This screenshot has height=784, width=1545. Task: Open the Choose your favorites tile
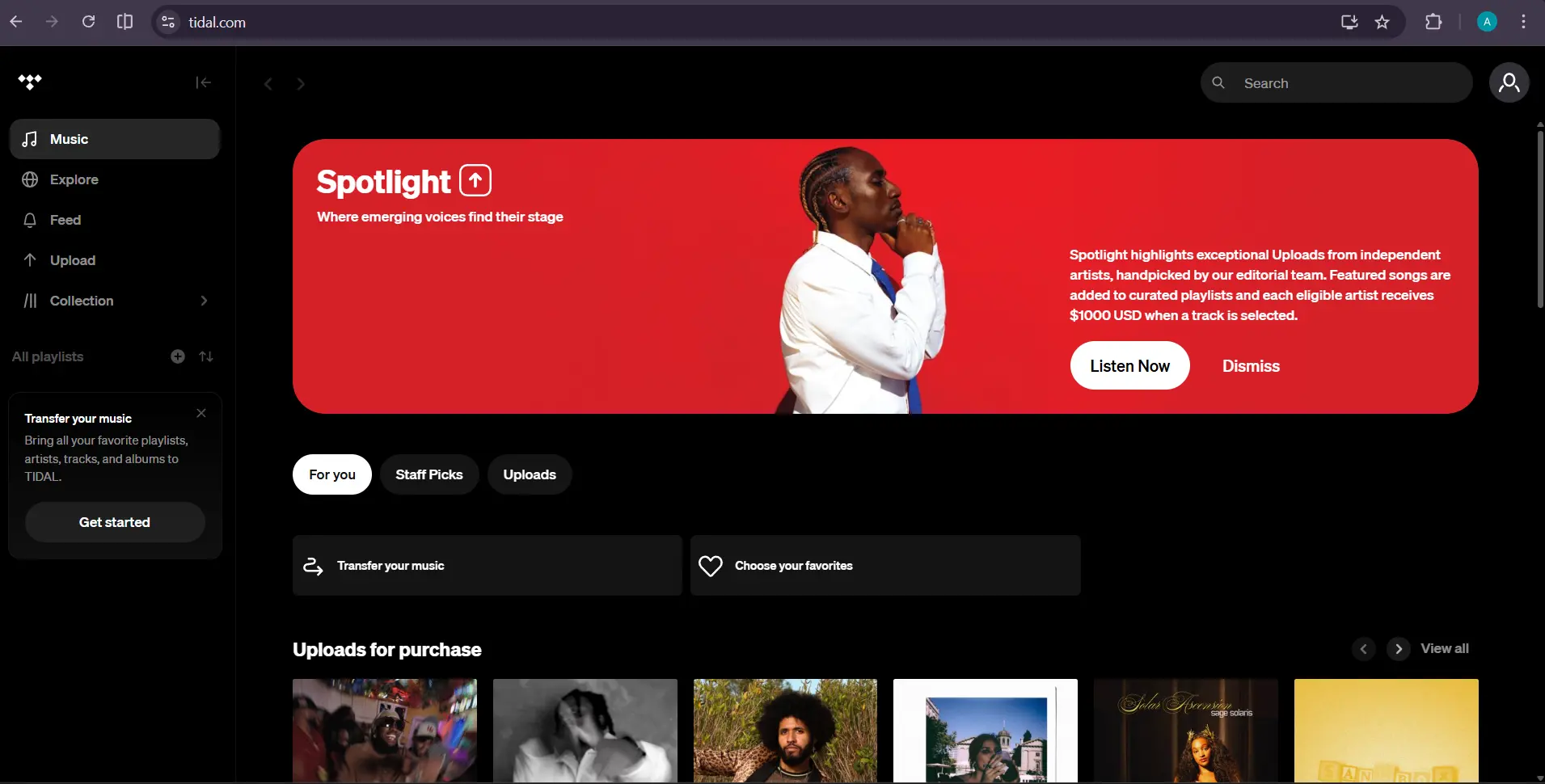point(885,566)
